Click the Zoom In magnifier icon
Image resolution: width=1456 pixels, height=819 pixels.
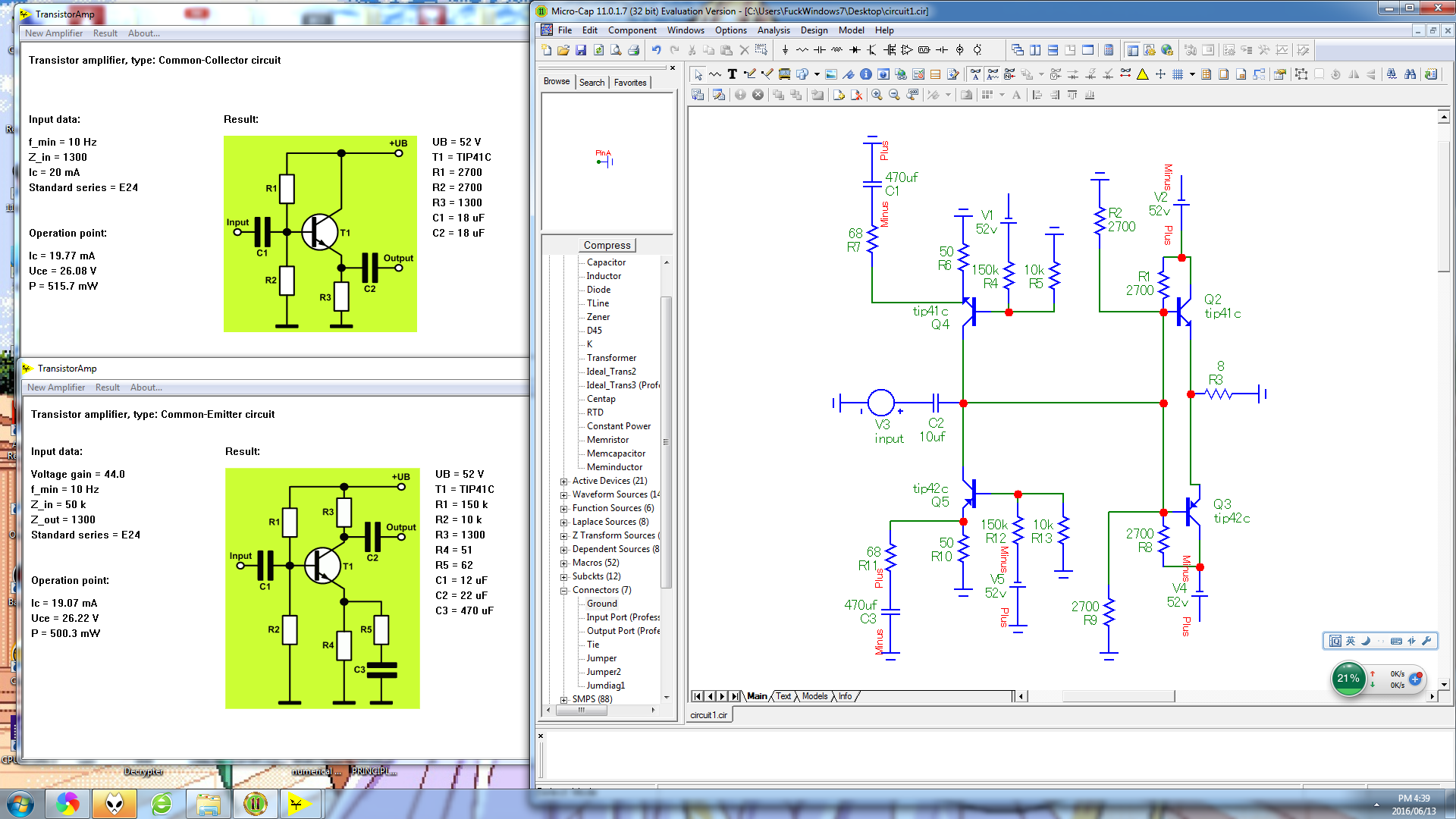[x=877, y=95]
